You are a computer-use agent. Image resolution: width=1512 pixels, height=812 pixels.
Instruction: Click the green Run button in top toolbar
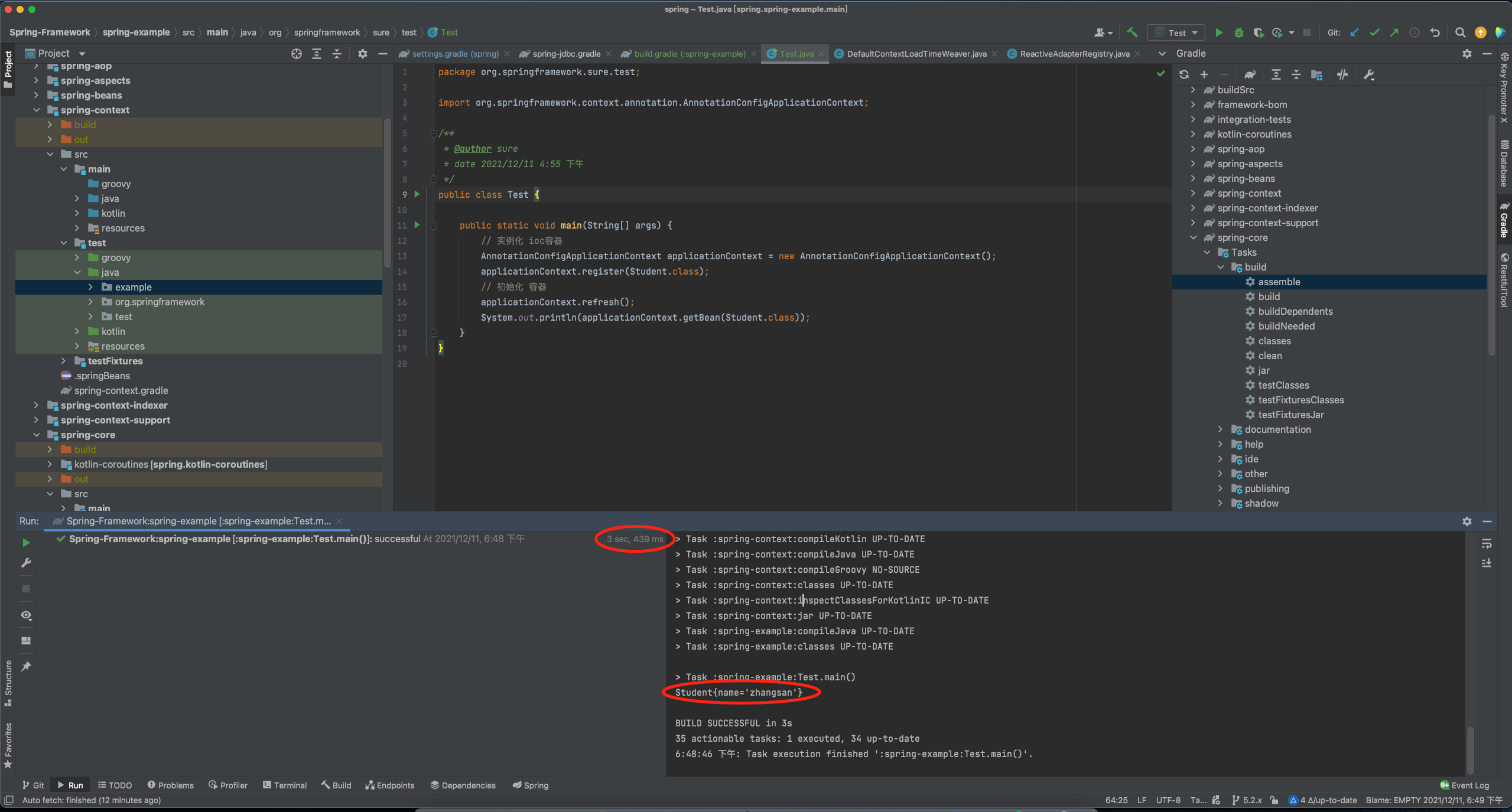1218,33
